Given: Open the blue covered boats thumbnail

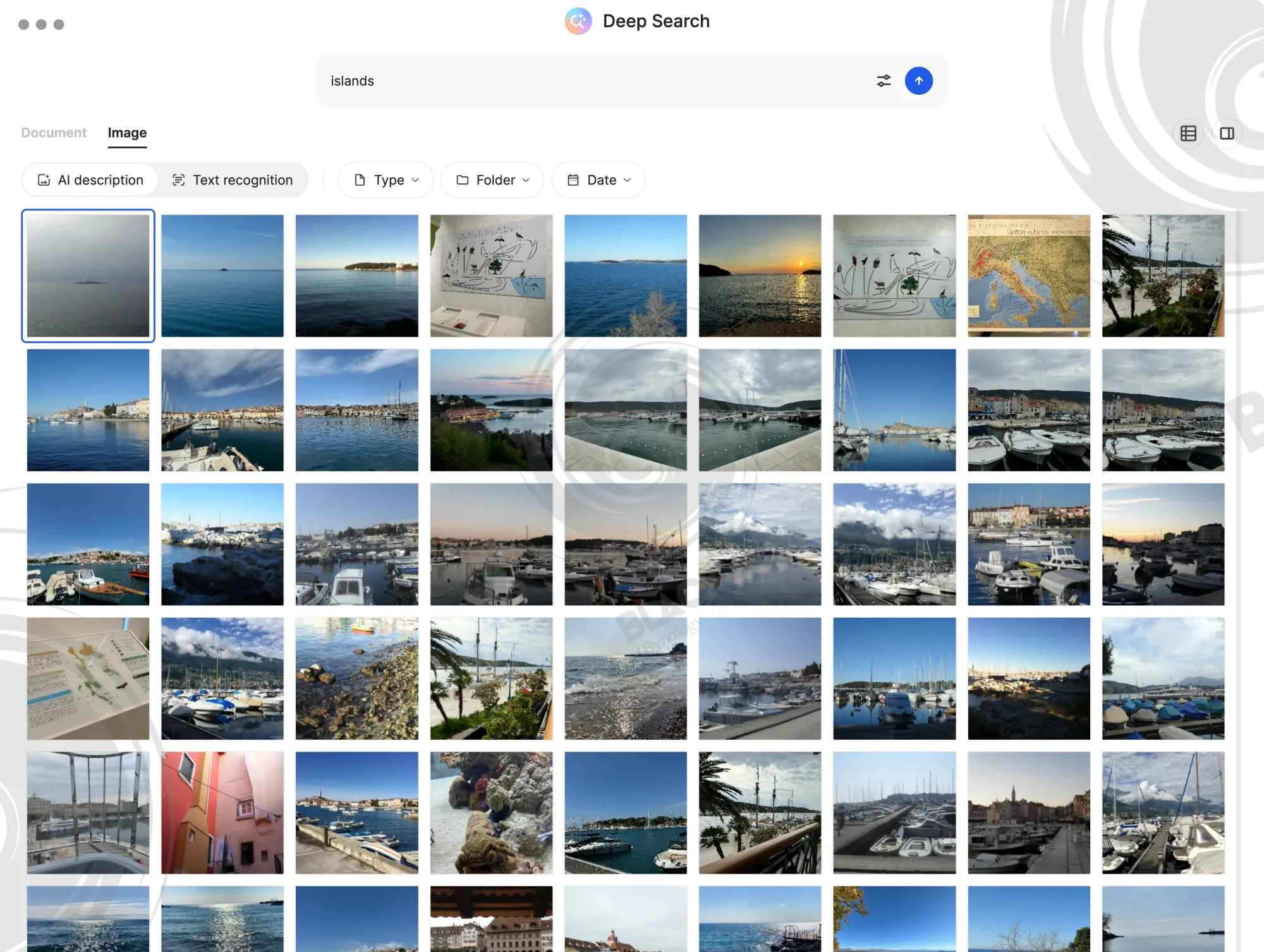Looking at the screenshot, I should point(1163,678).
